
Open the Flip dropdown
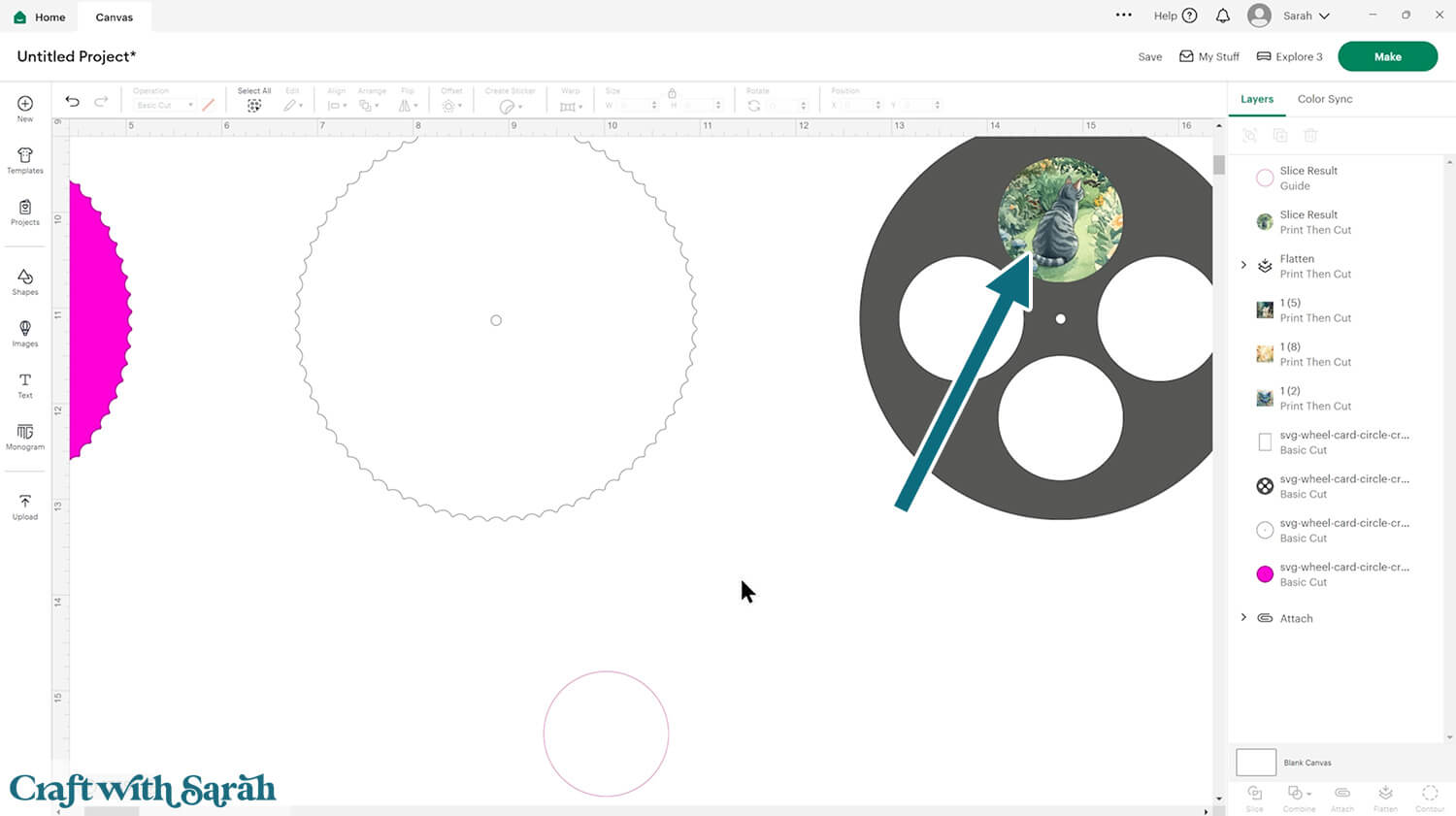coord(409,105)
